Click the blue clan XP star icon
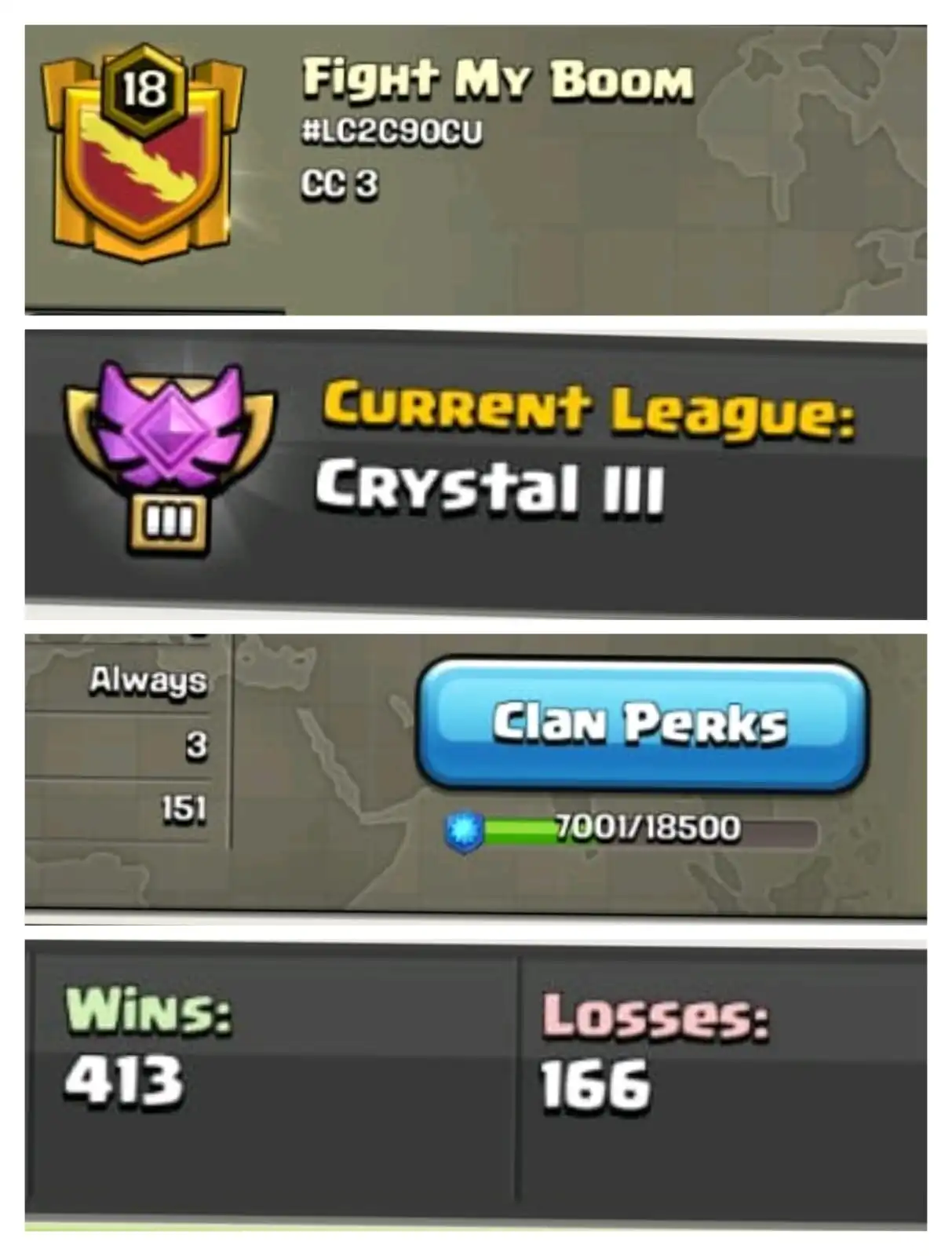This screenshot has width=952, height=1256. click(x=465, y=831)
